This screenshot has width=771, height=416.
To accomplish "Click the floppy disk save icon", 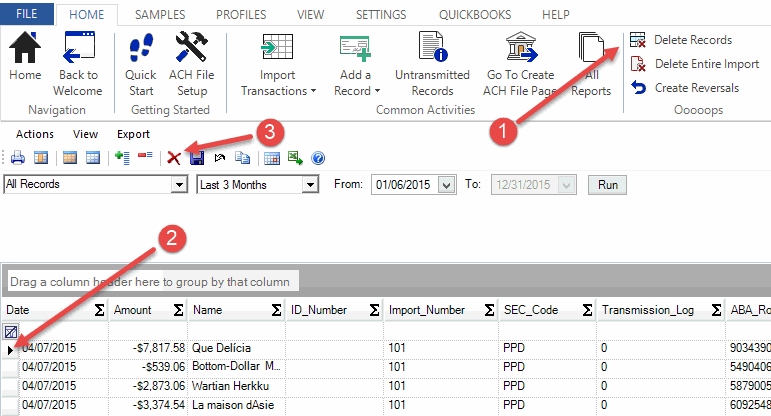I will 197,158.
